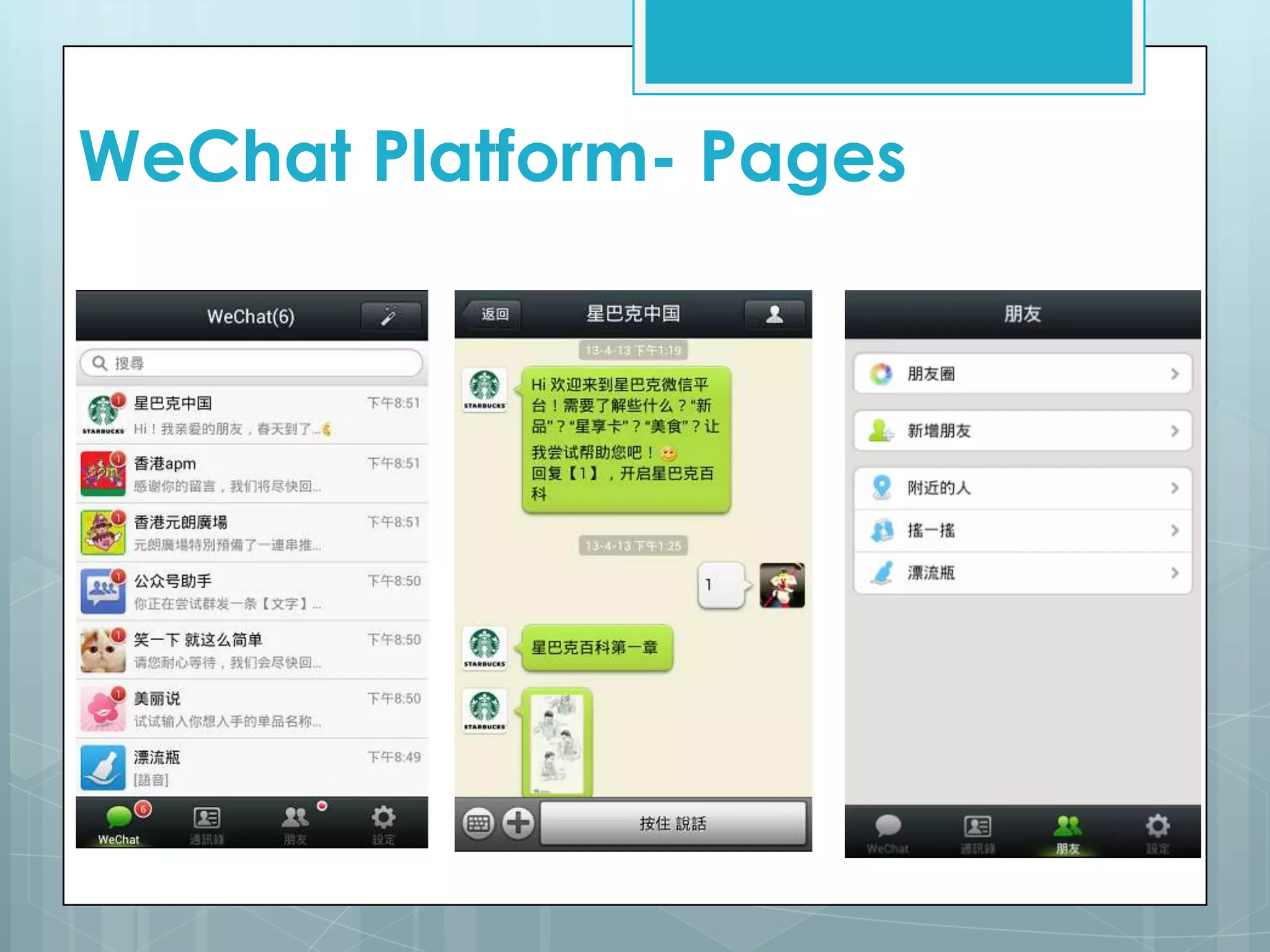
Task: Select the 通訊錄 tab in right phone
Action: [978, 833]
